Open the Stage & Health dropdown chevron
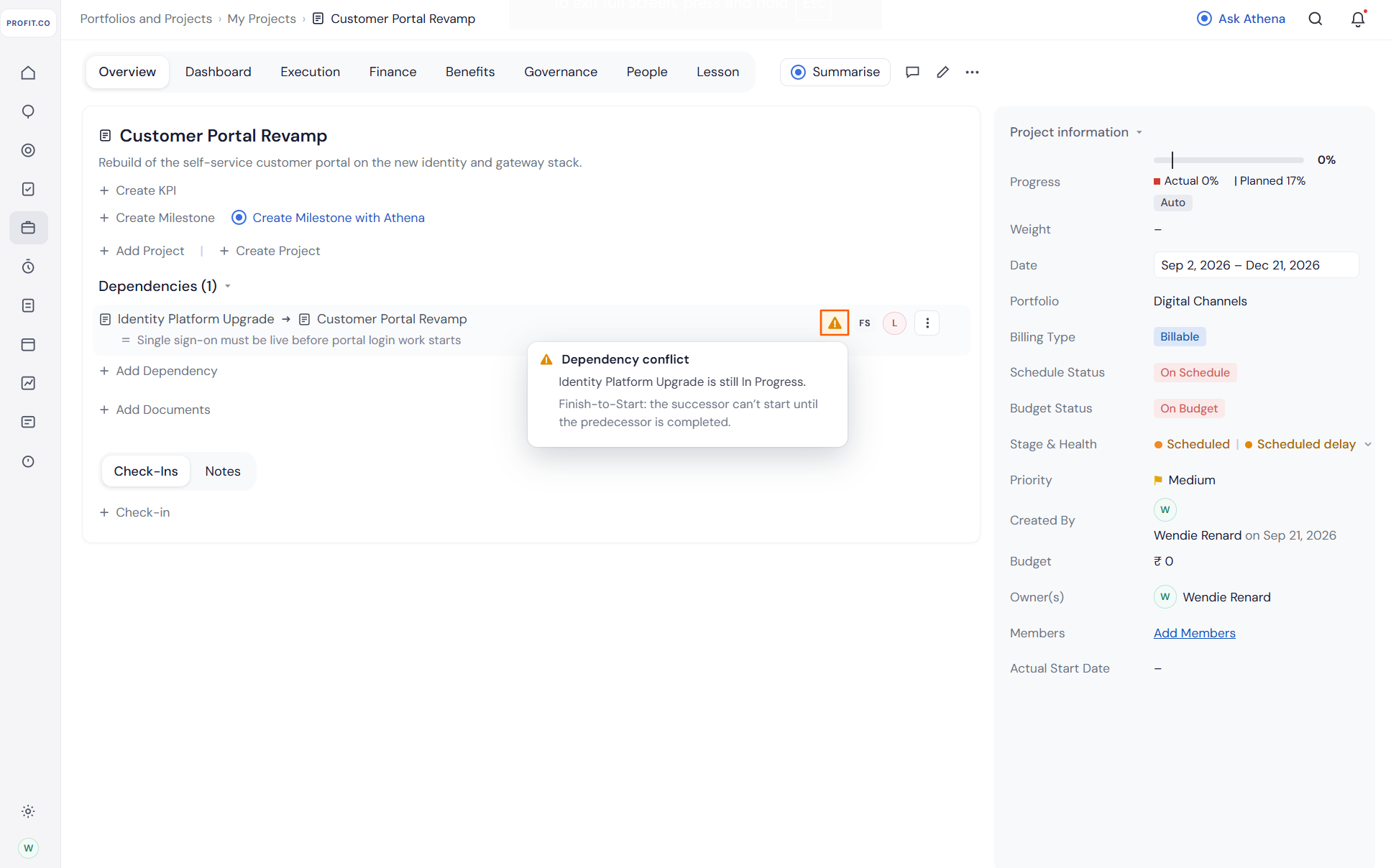Viewport: 1391px width, 868px height. coord(1368,444)
